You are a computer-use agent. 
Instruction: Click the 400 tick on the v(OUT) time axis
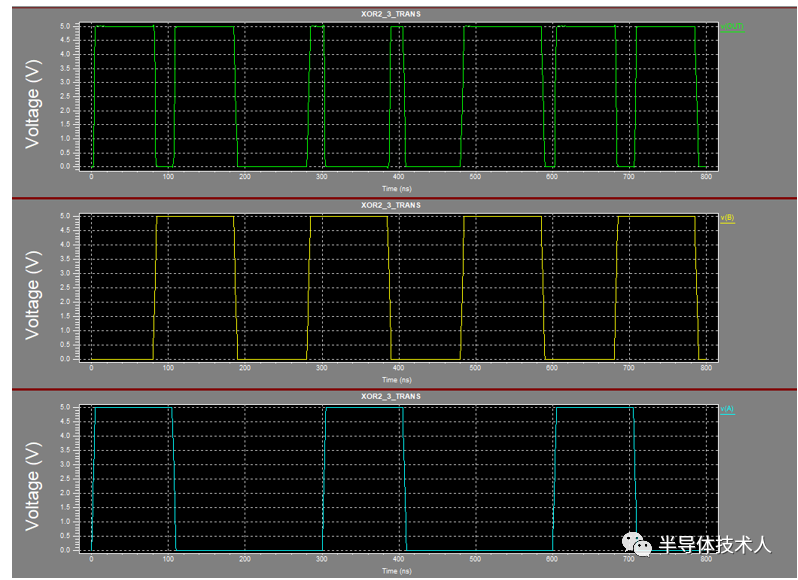(398, 177)
